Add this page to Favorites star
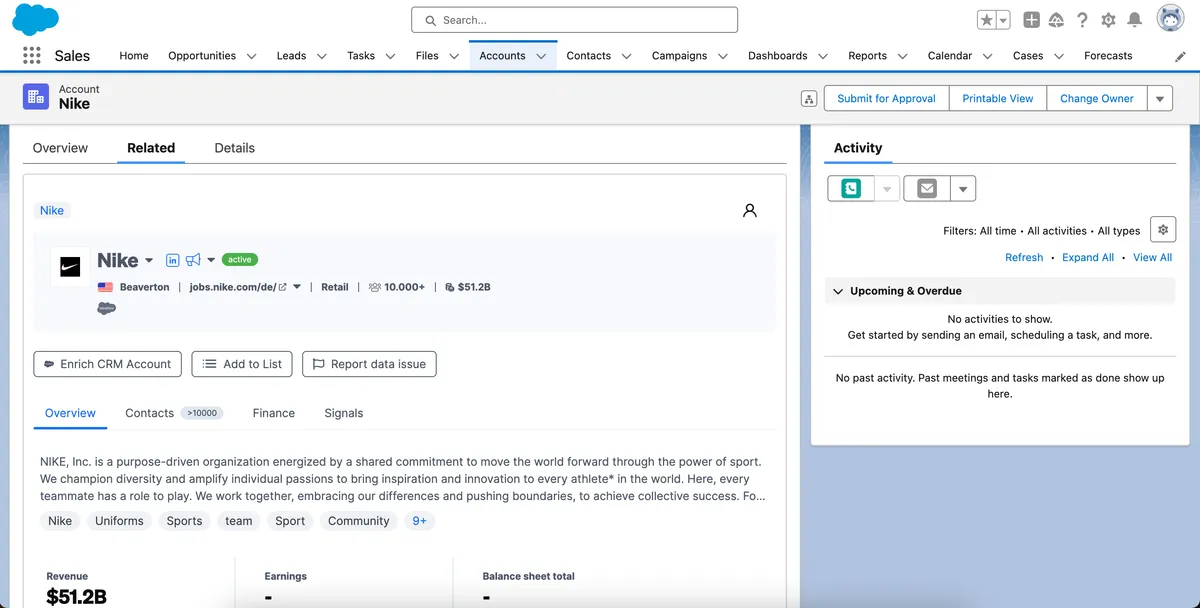1200x608 pixels. tap(987, 20)
